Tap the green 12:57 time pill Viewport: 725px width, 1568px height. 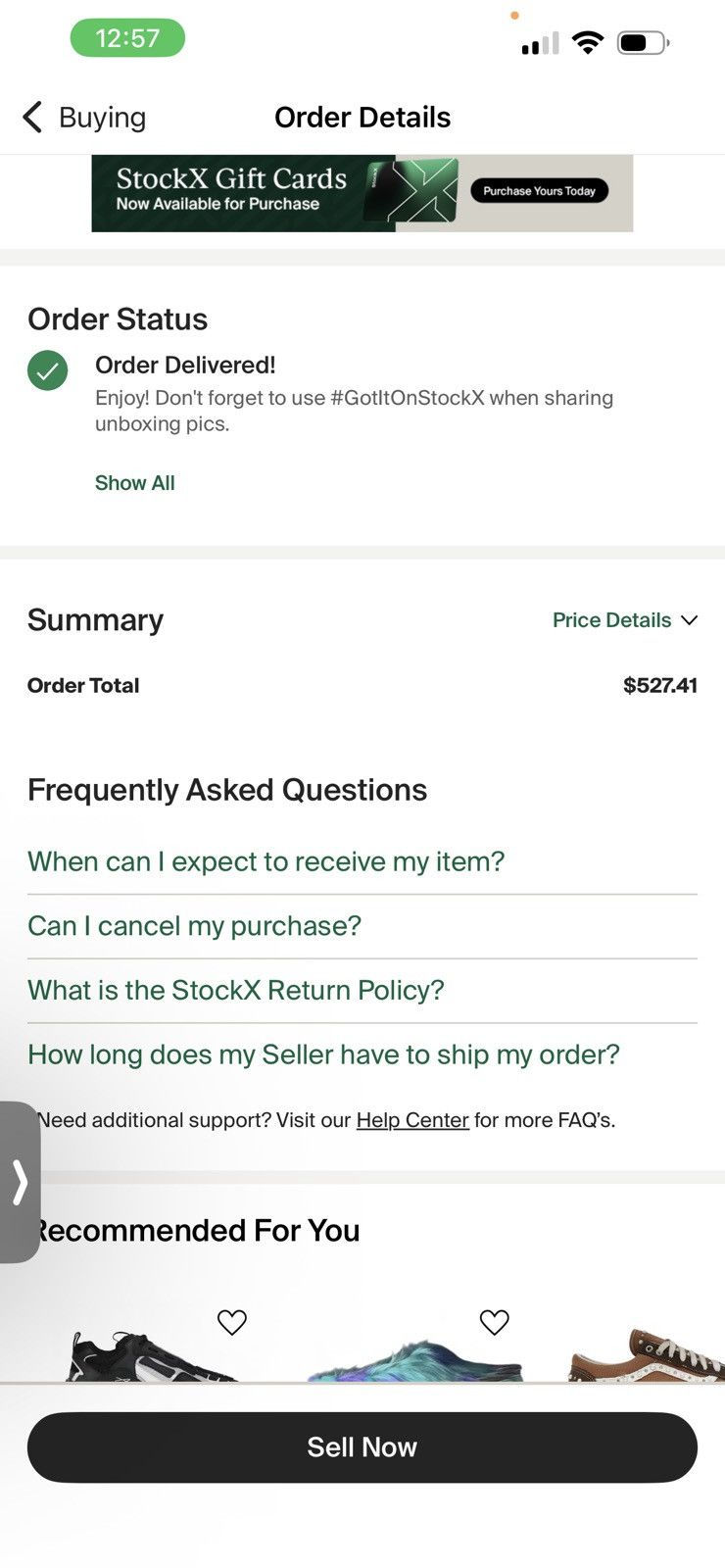(x=127, y=38)
